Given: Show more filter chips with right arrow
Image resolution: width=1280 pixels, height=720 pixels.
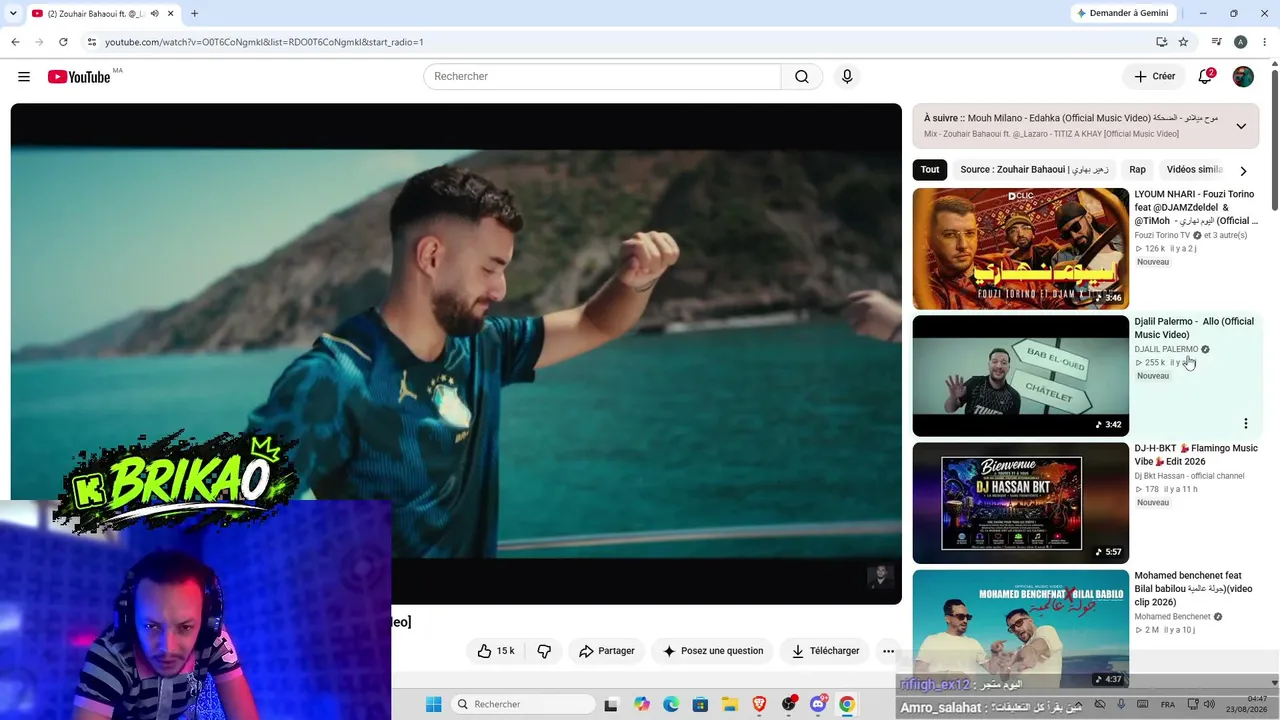Looking at the screenshot, I should point(1243,171).
